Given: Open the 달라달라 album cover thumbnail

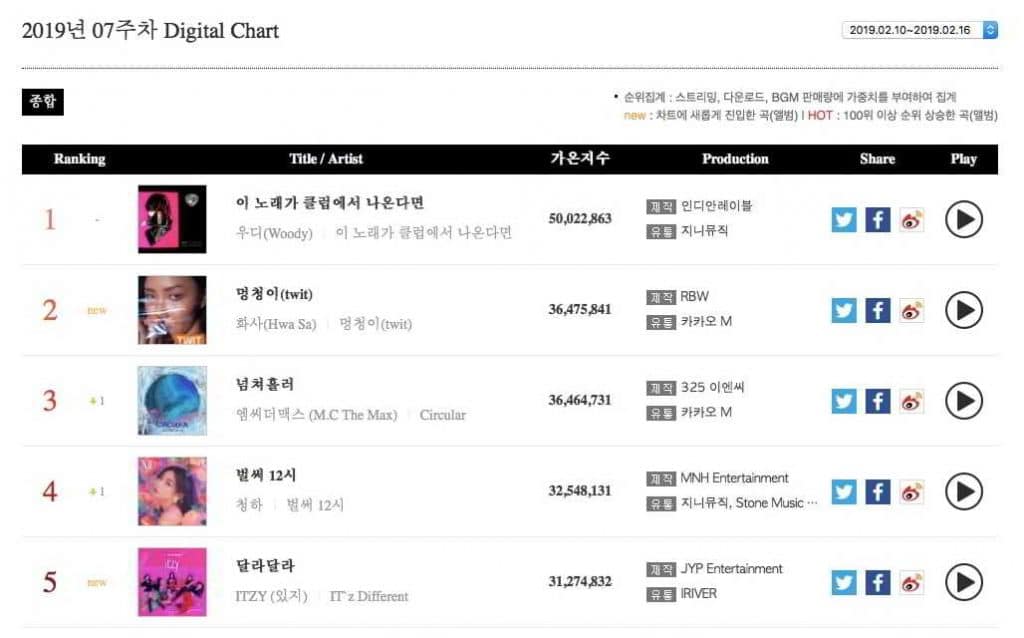Looking at the screenshot, I should (x=172, y=582).
